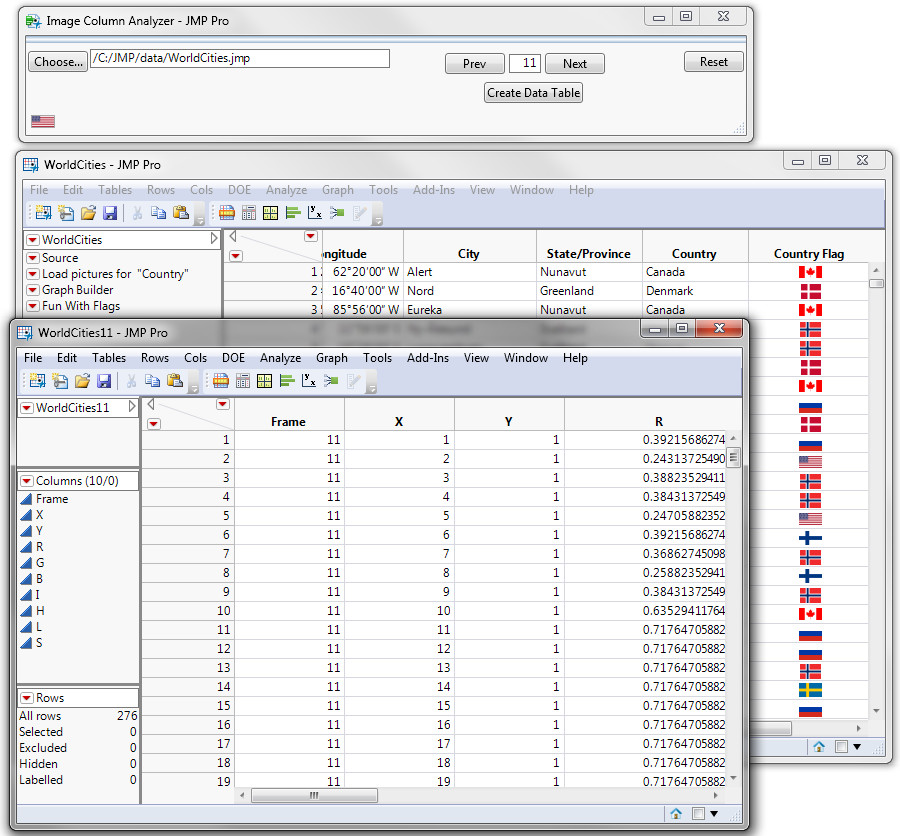Open the red triangle menu beside Columns (10/0)
Screen dimensions: 900x836
[26, 481]
